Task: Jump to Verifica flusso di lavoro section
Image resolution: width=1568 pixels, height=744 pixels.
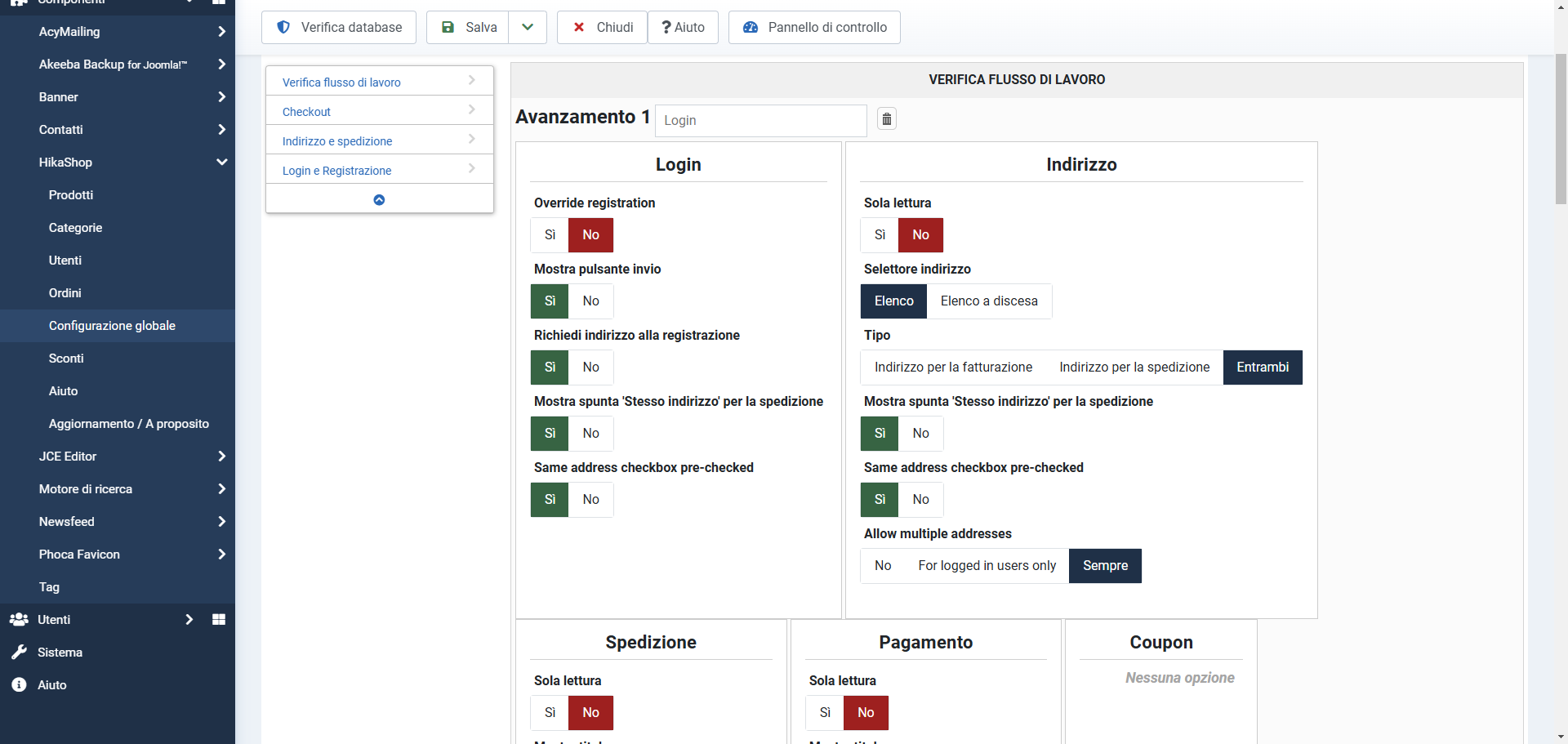Action: 380,82
